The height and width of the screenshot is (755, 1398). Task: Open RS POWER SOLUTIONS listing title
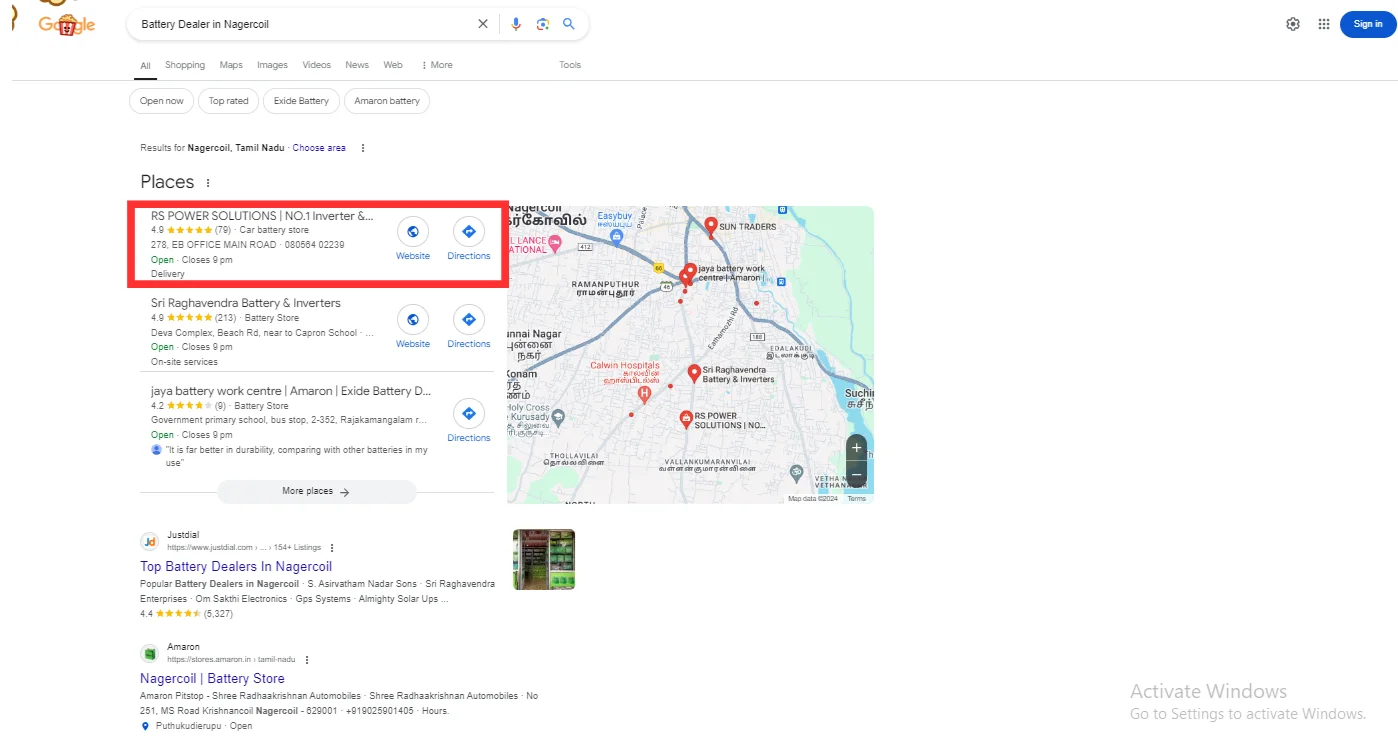point(262,215)
